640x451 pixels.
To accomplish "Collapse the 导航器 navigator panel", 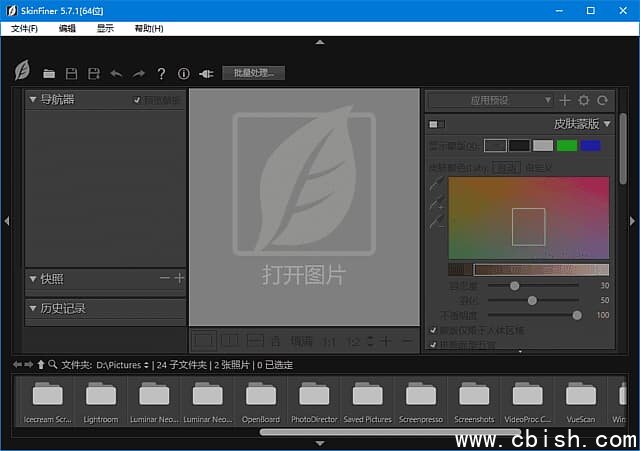I will [x=33, y=99].
